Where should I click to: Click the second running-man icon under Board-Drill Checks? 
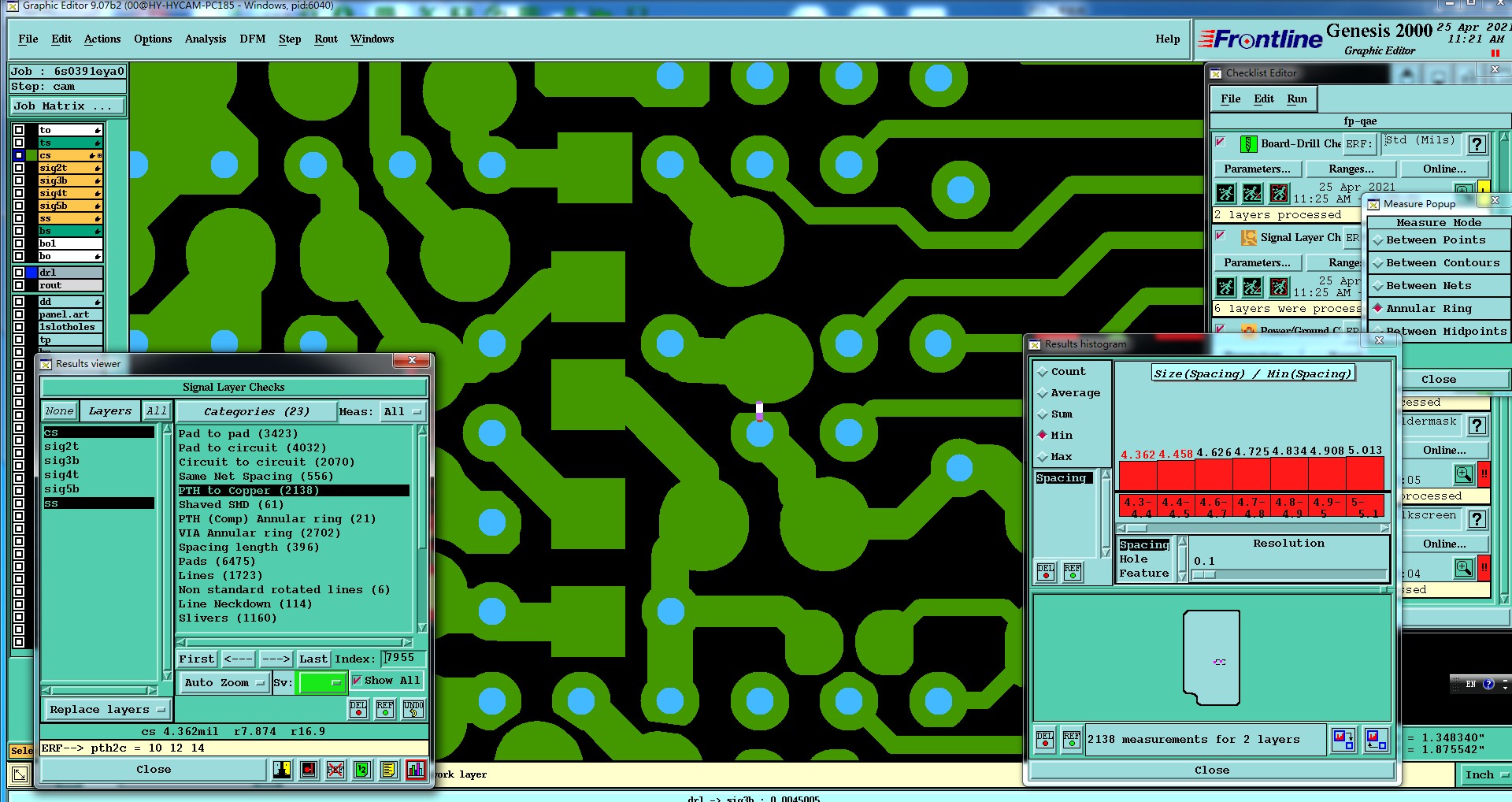click(x=1252, y=193)
